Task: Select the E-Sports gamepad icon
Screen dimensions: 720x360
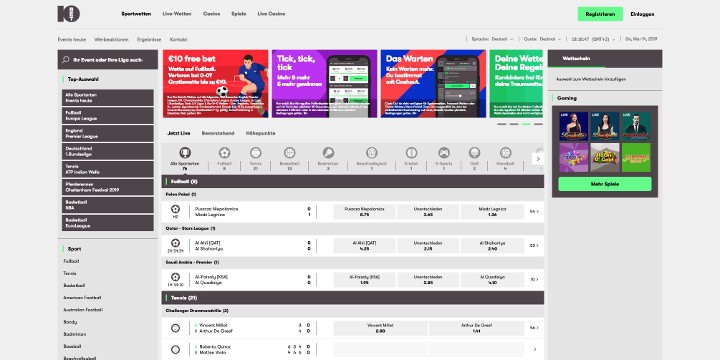Action: (x=444, y=153)
